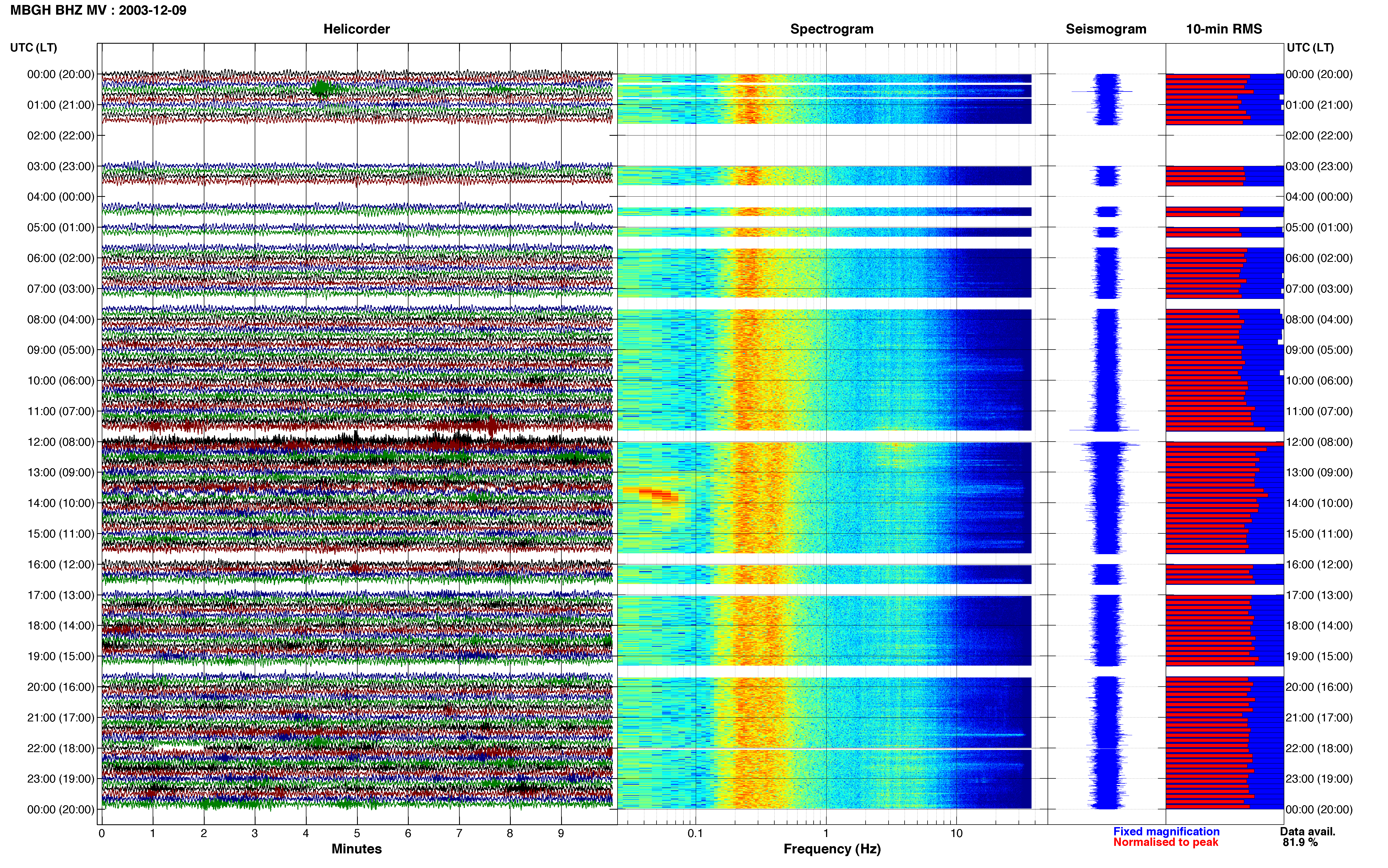This screenshot has width=1388, height=868.
Task: Click the right time label '21:00 (17:00)'
Action: [x=1319, y=718]
